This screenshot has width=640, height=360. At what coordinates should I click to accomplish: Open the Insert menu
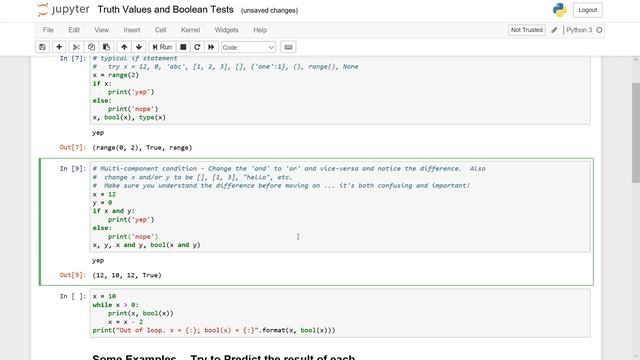click(x=132, y=30)
